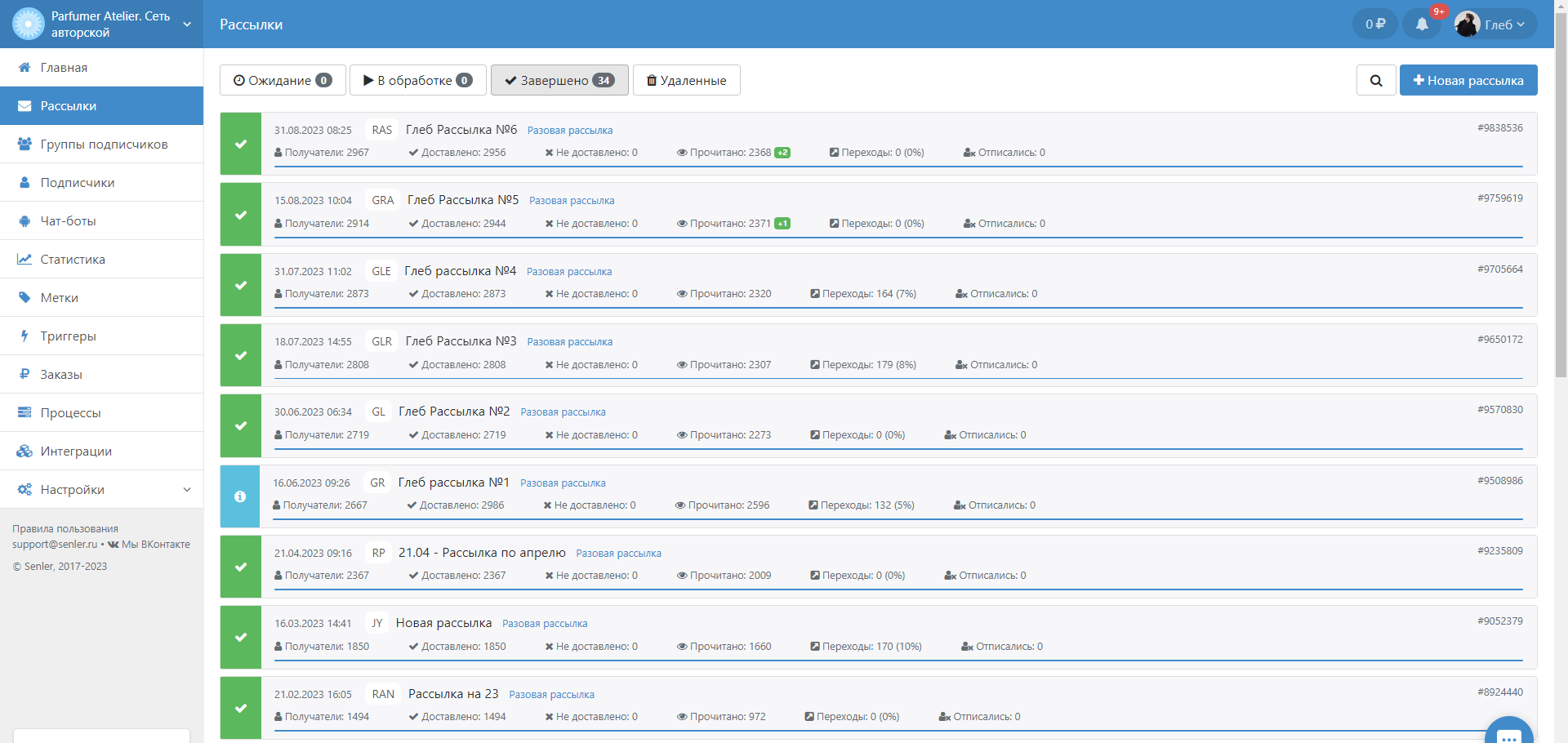Click Разовая рассылка label for Рассылка №6

pos(570,131)
